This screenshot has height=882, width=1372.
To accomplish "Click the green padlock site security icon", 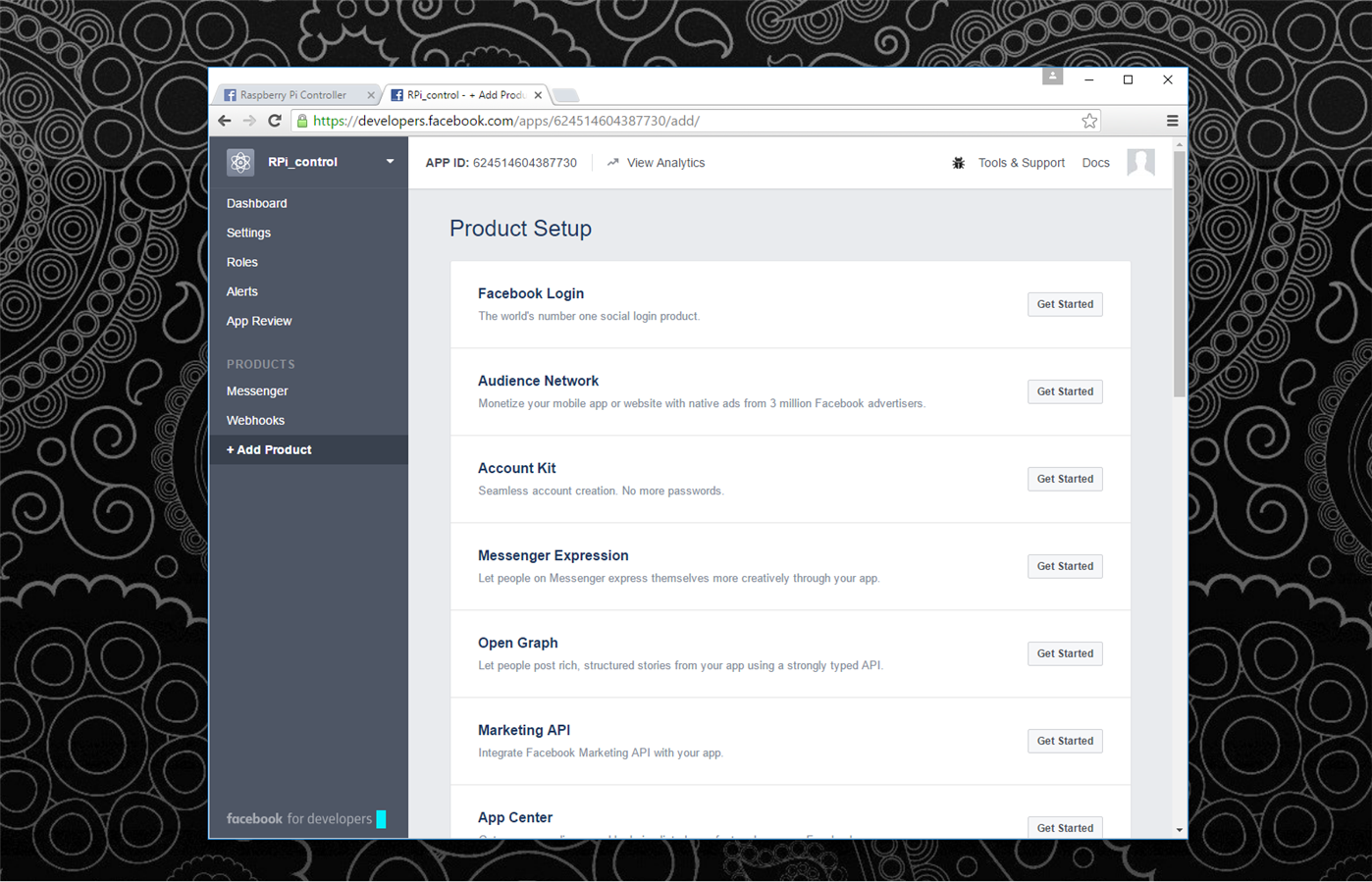I will [x=302, y=121].
